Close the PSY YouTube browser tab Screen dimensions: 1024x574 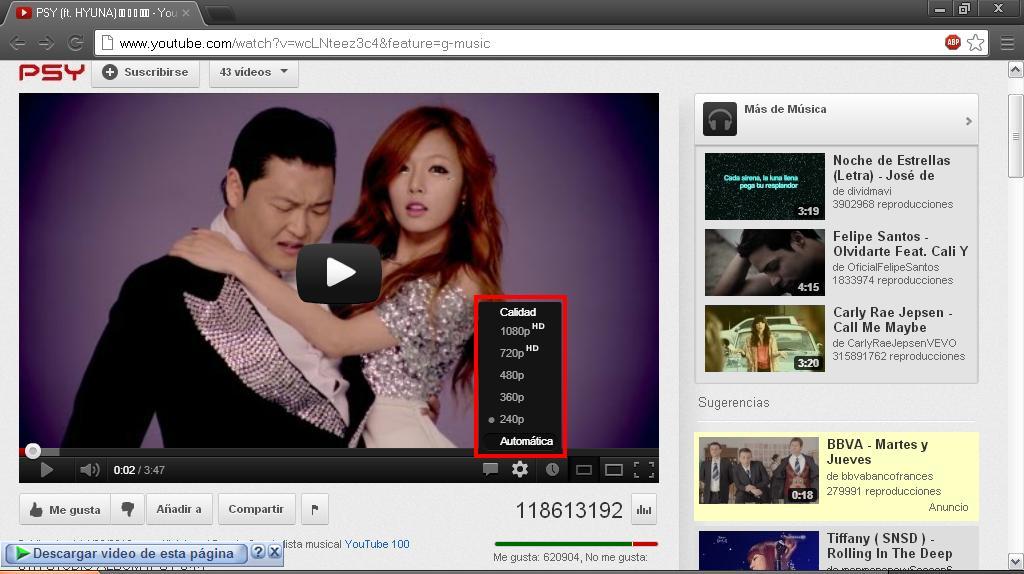point(186,12)
